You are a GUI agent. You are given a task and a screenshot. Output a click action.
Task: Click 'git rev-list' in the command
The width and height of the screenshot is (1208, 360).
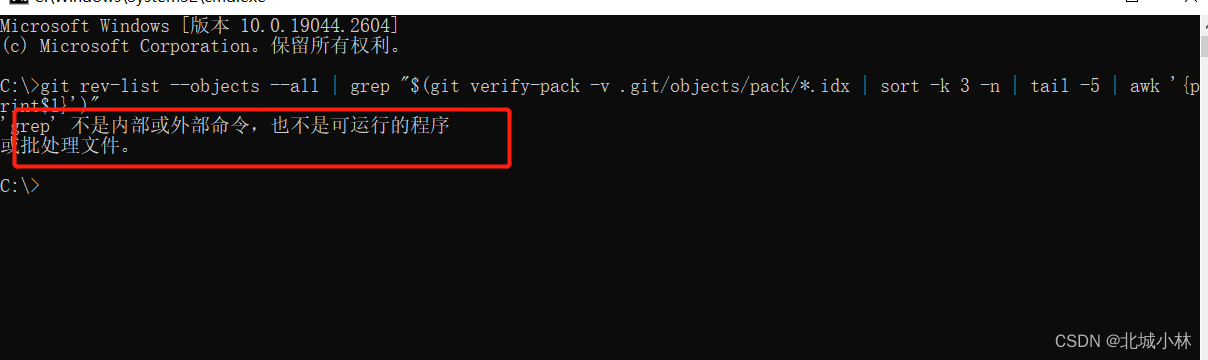(x=100, y=86)
